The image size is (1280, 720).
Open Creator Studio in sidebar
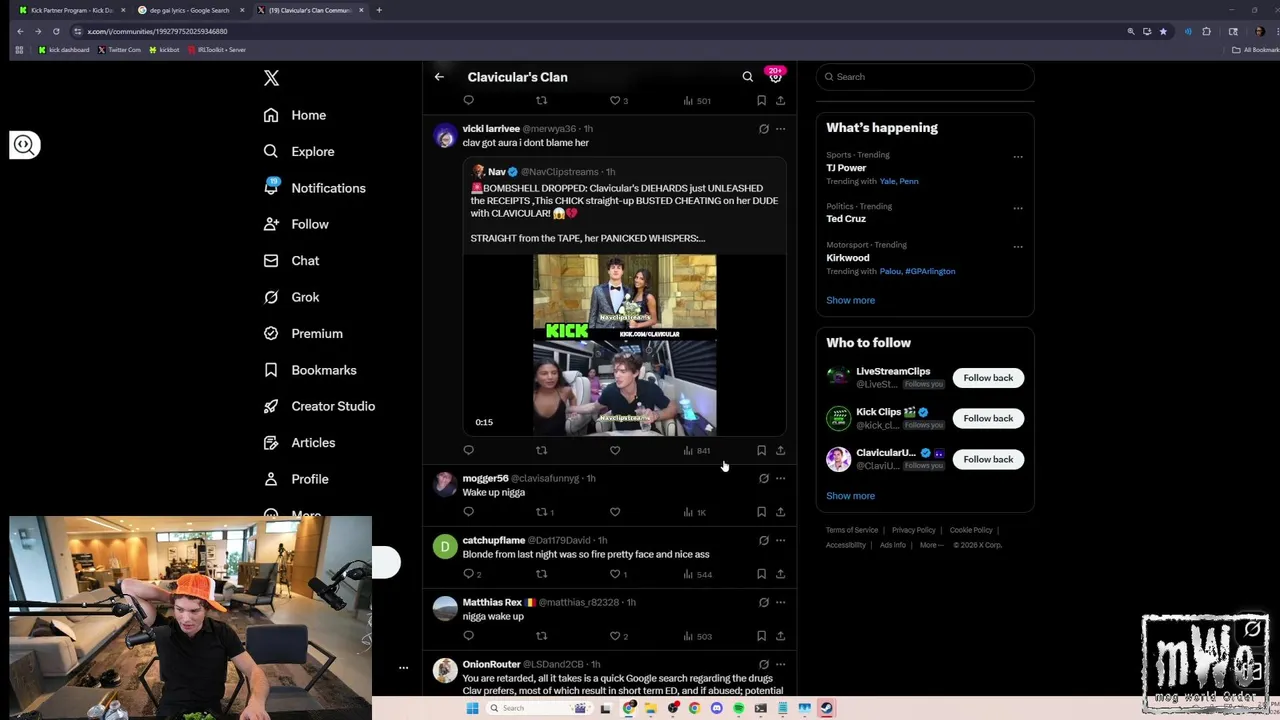click(x=319, y=406)
